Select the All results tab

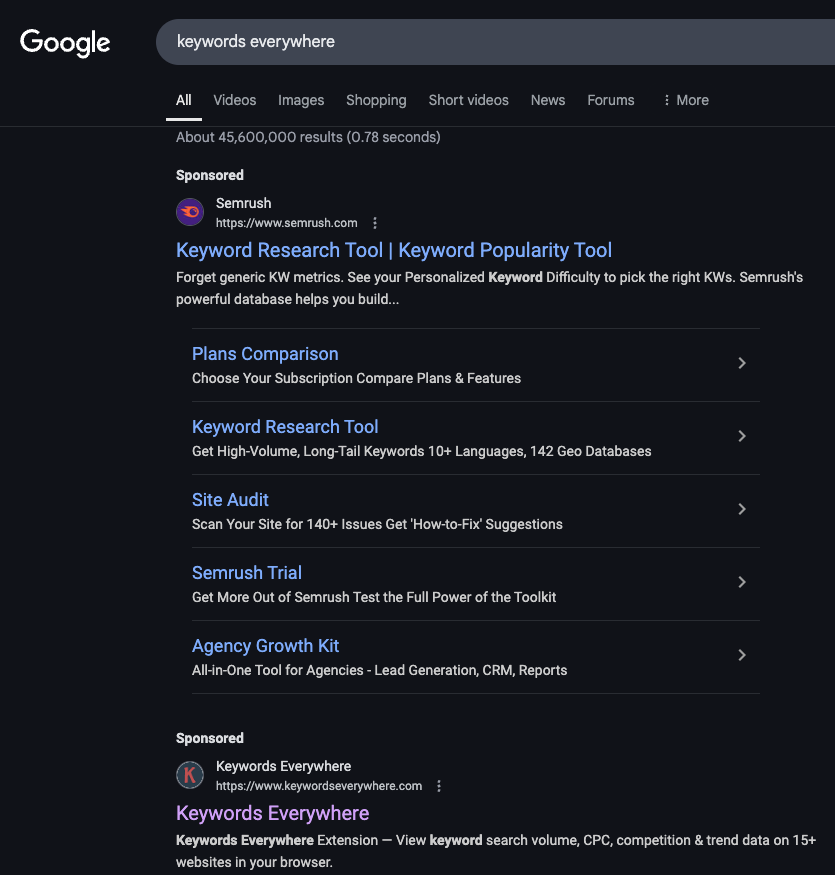pyautogui.click(x=184, y=100)
